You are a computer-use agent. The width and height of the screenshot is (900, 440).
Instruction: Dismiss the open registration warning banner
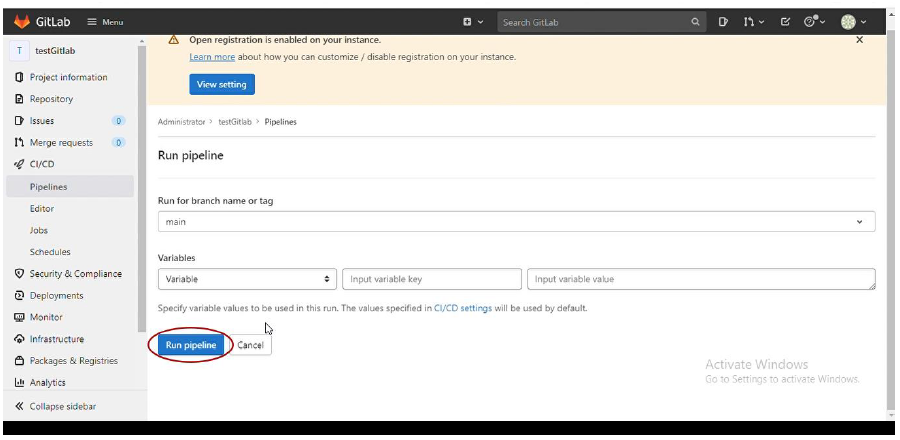[859, 40]
